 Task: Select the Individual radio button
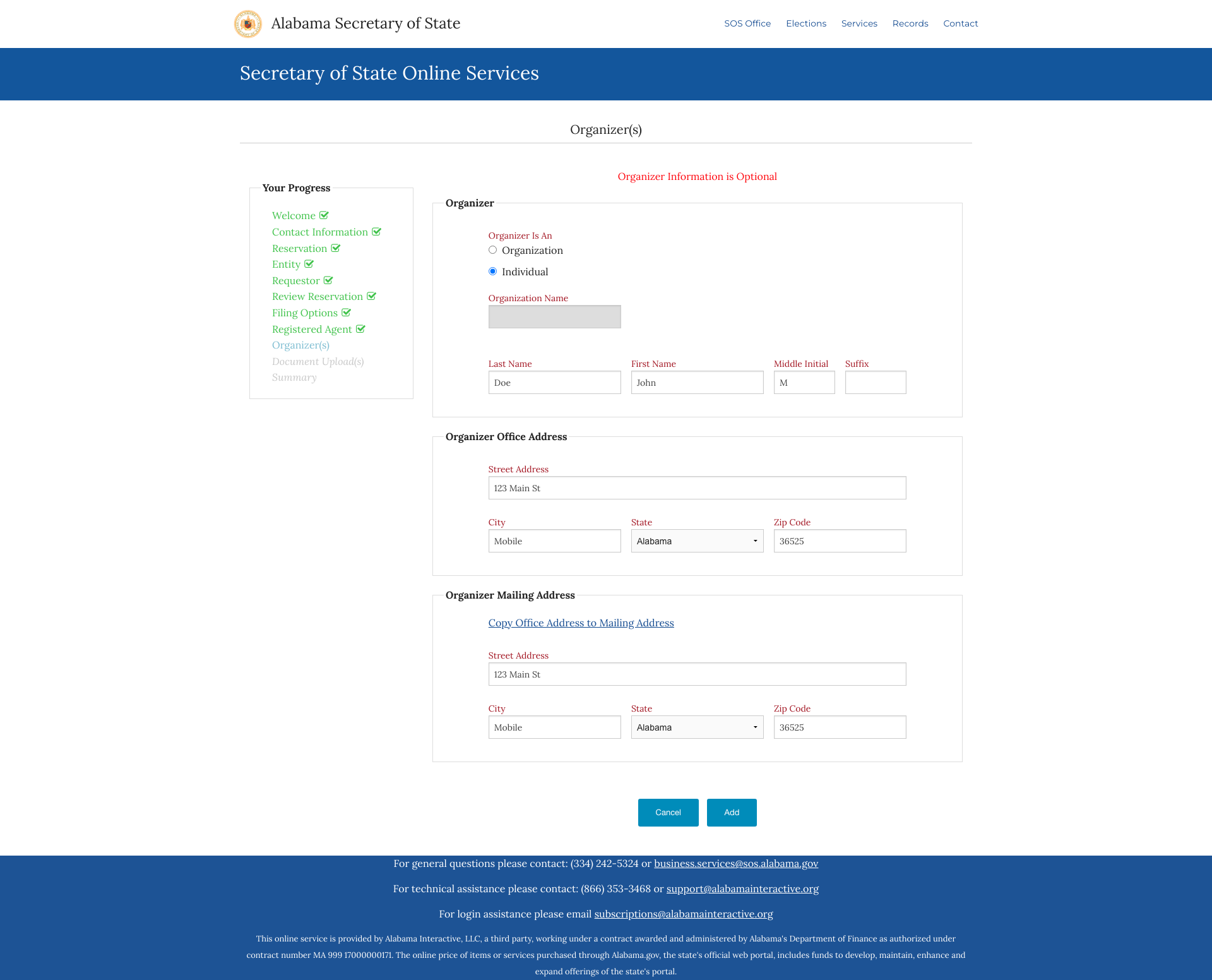492,272
